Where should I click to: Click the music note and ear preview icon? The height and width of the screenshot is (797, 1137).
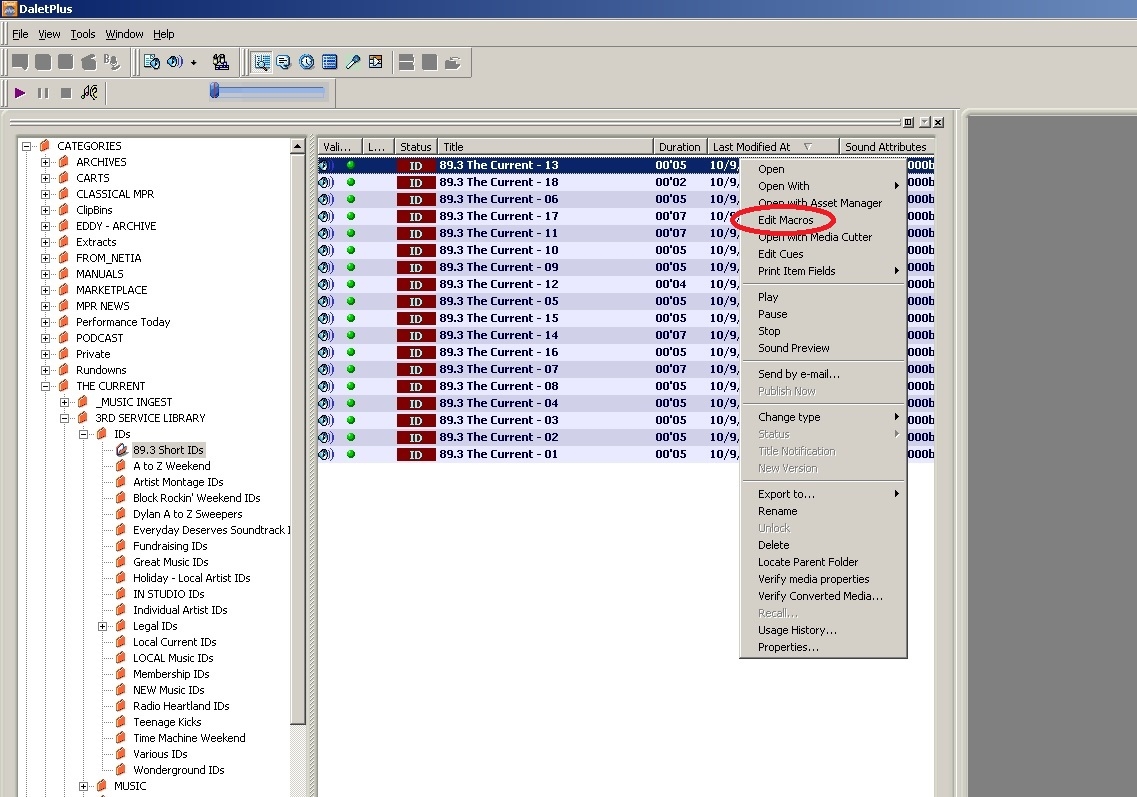[x=89, y=93]
